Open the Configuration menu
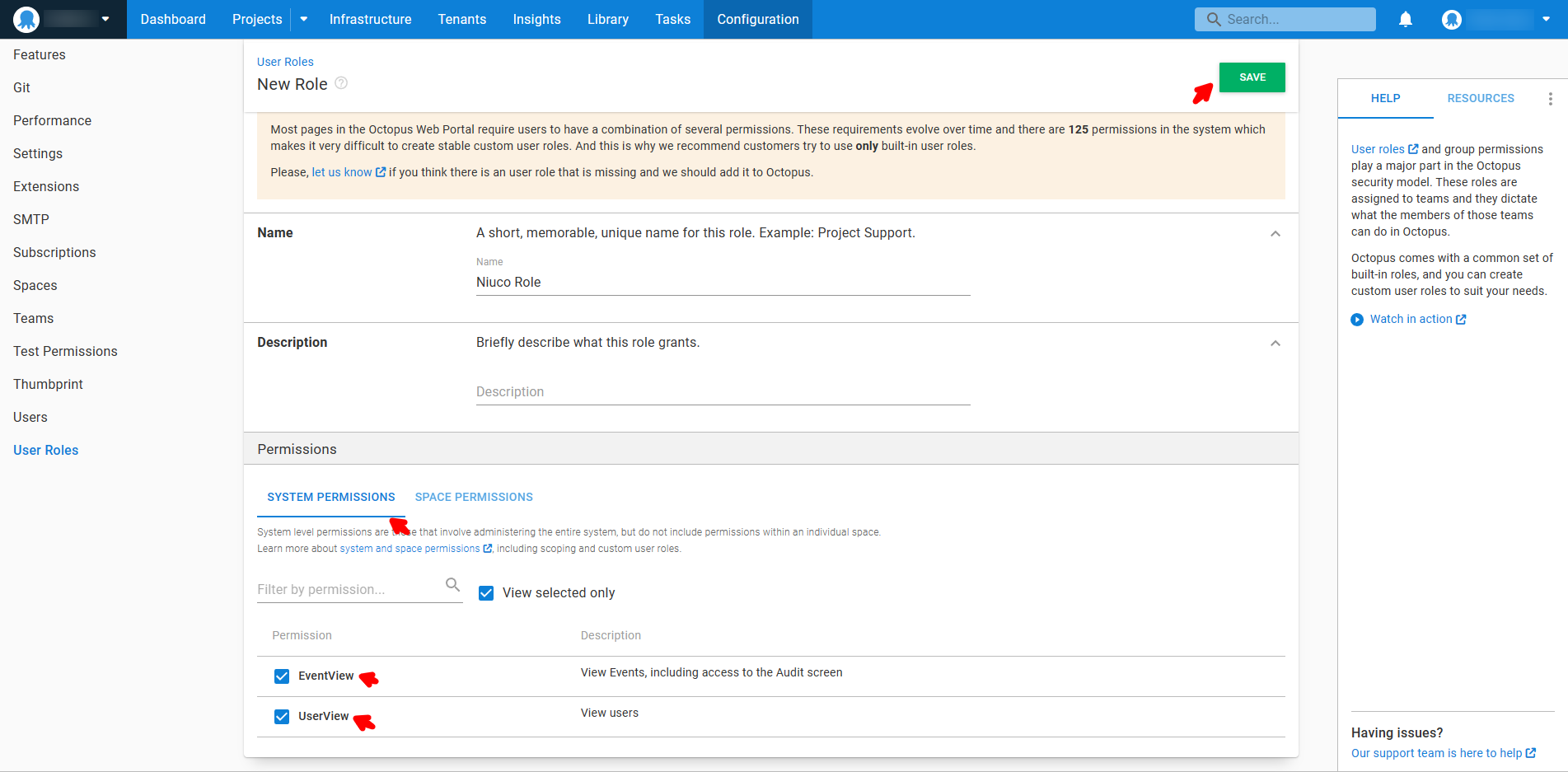Screen dimensions: 1568x772 click(x=758, y=19)
